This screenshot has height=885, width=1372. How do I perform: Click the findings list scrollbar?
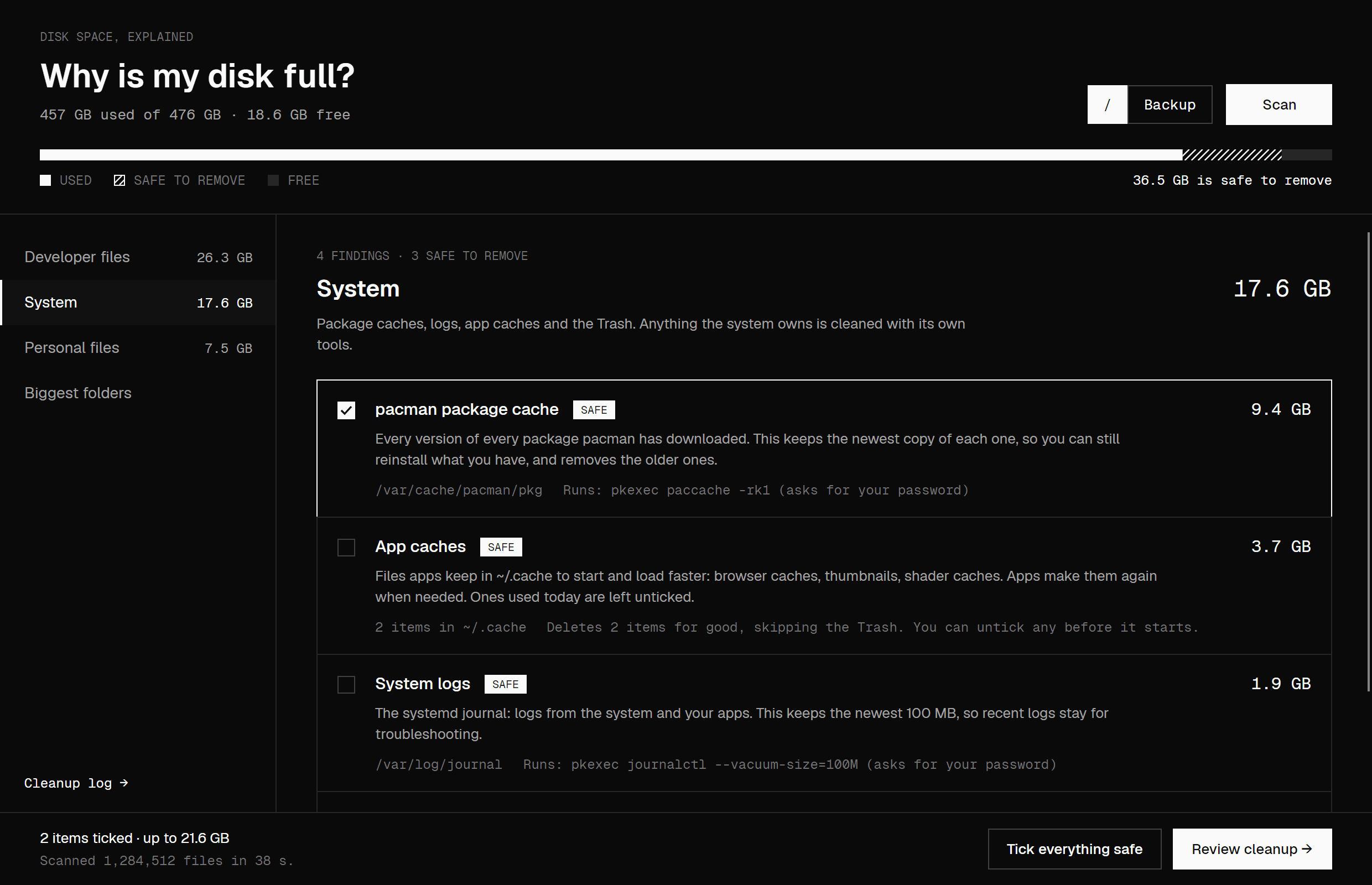(x=1368, y=461)
